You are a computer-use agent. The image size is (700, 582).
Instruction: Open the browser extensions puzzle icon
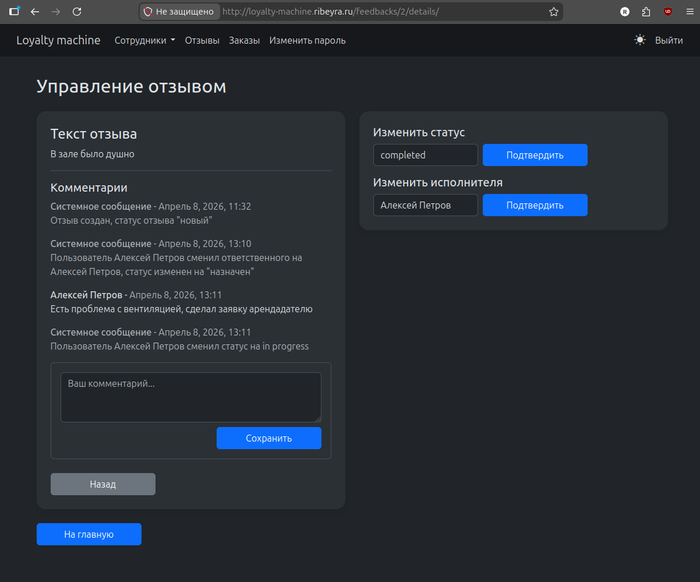click(x=646, y=12)
